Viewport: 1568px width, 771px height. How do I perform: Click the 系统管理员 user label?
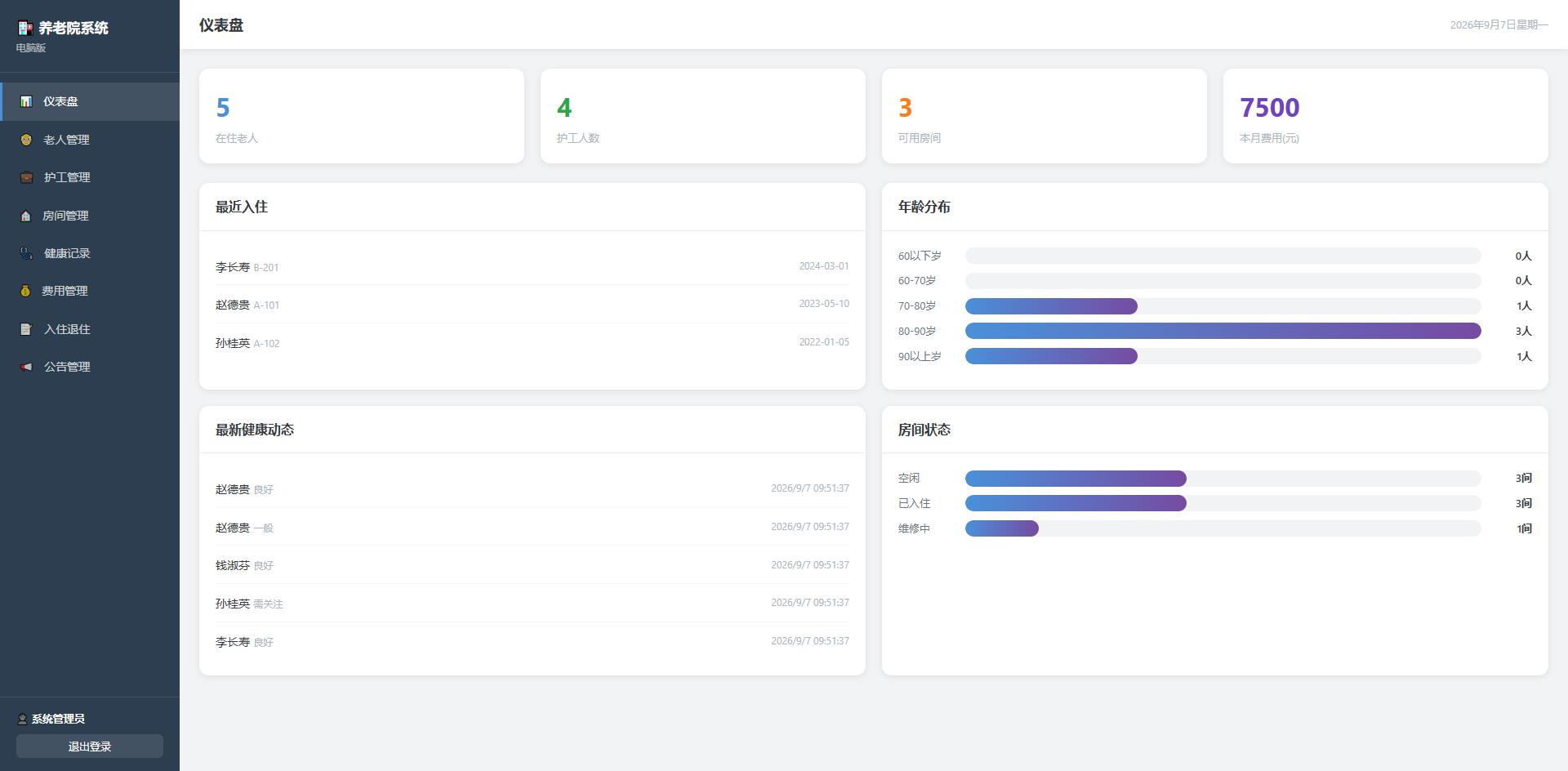(58, 719)
